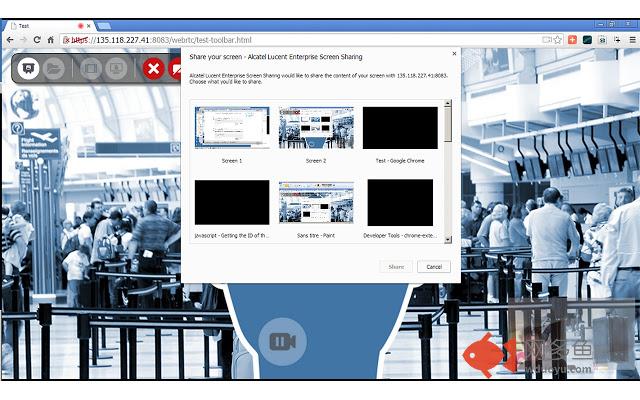Select the Screen 2 thumbnail
Image resolution: width=640 pixels, height=400 pixels.
pyautogui.click(x=316, y=128)
